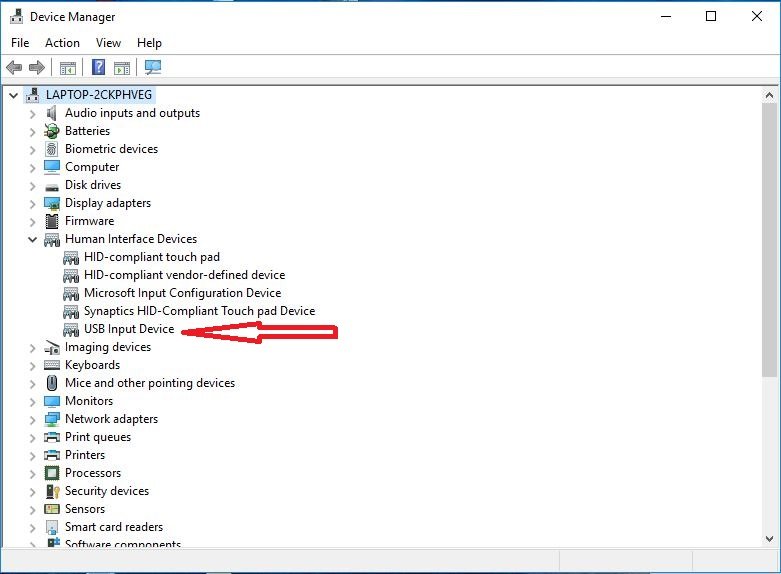Collapse the Human Interface Devices category
Screen dimensions: 781x574
click(x=32, y=240)
